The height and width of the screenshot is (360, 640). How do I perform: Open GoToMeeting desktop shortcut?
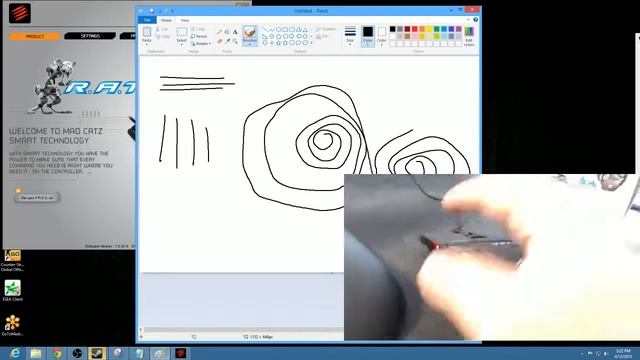[x=12, y=325]
